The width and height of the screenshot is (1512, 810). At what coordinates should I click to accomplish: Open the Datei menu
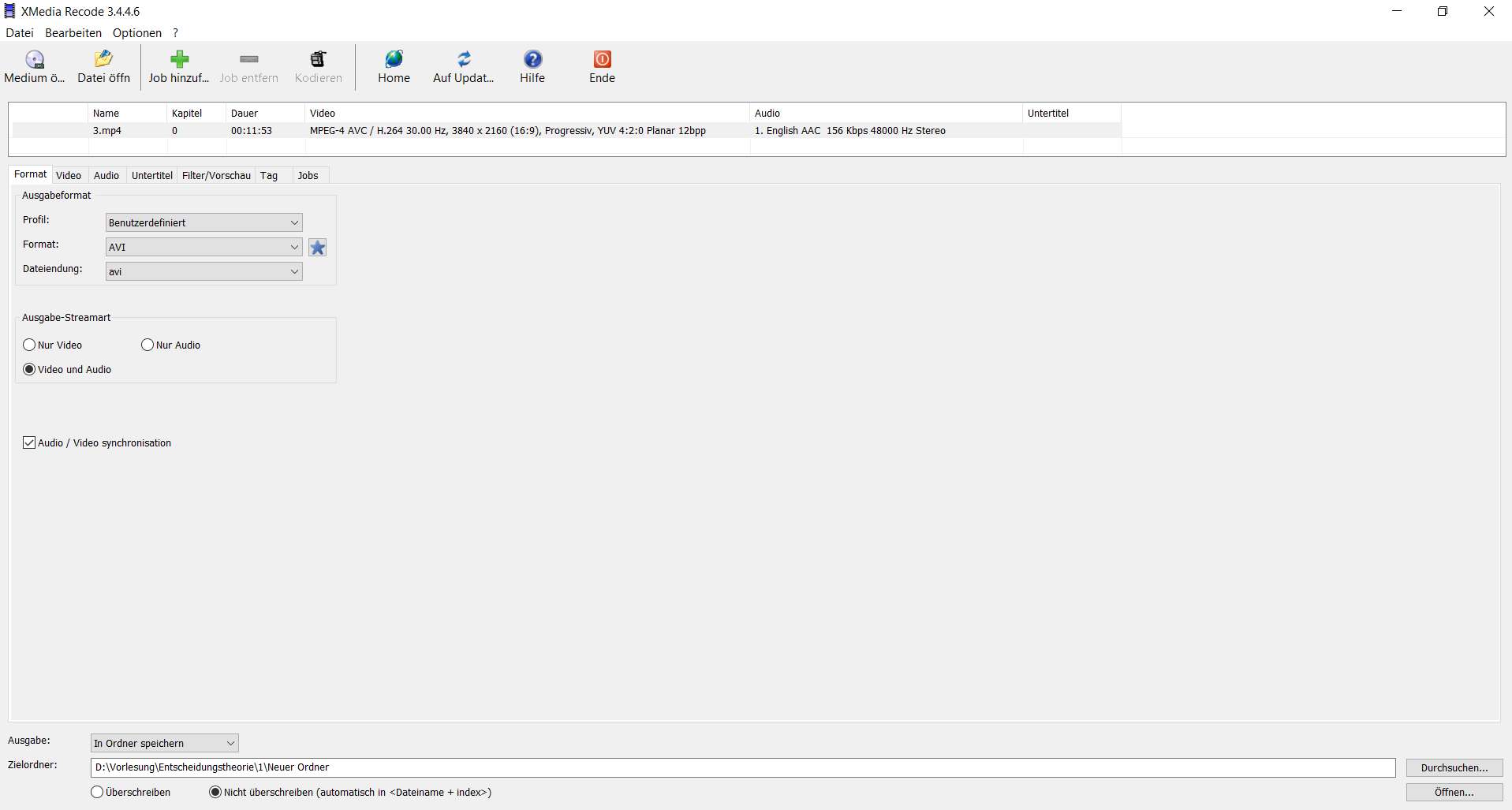[20, 32]
